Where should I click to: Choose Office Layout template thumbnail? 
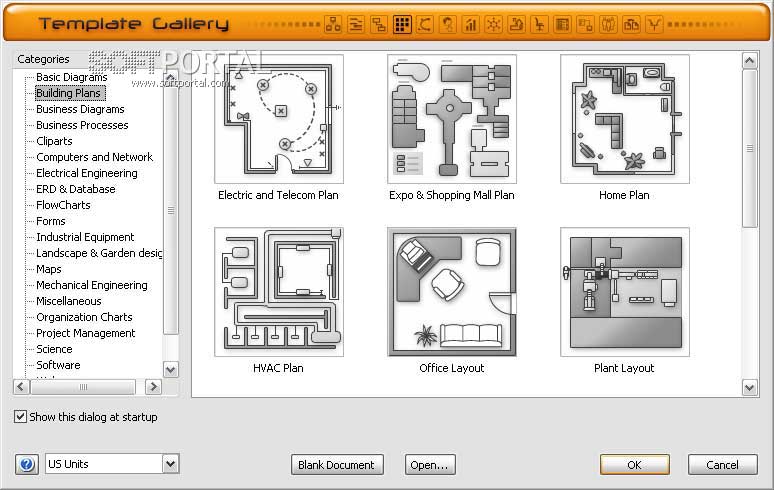[452, 292]
